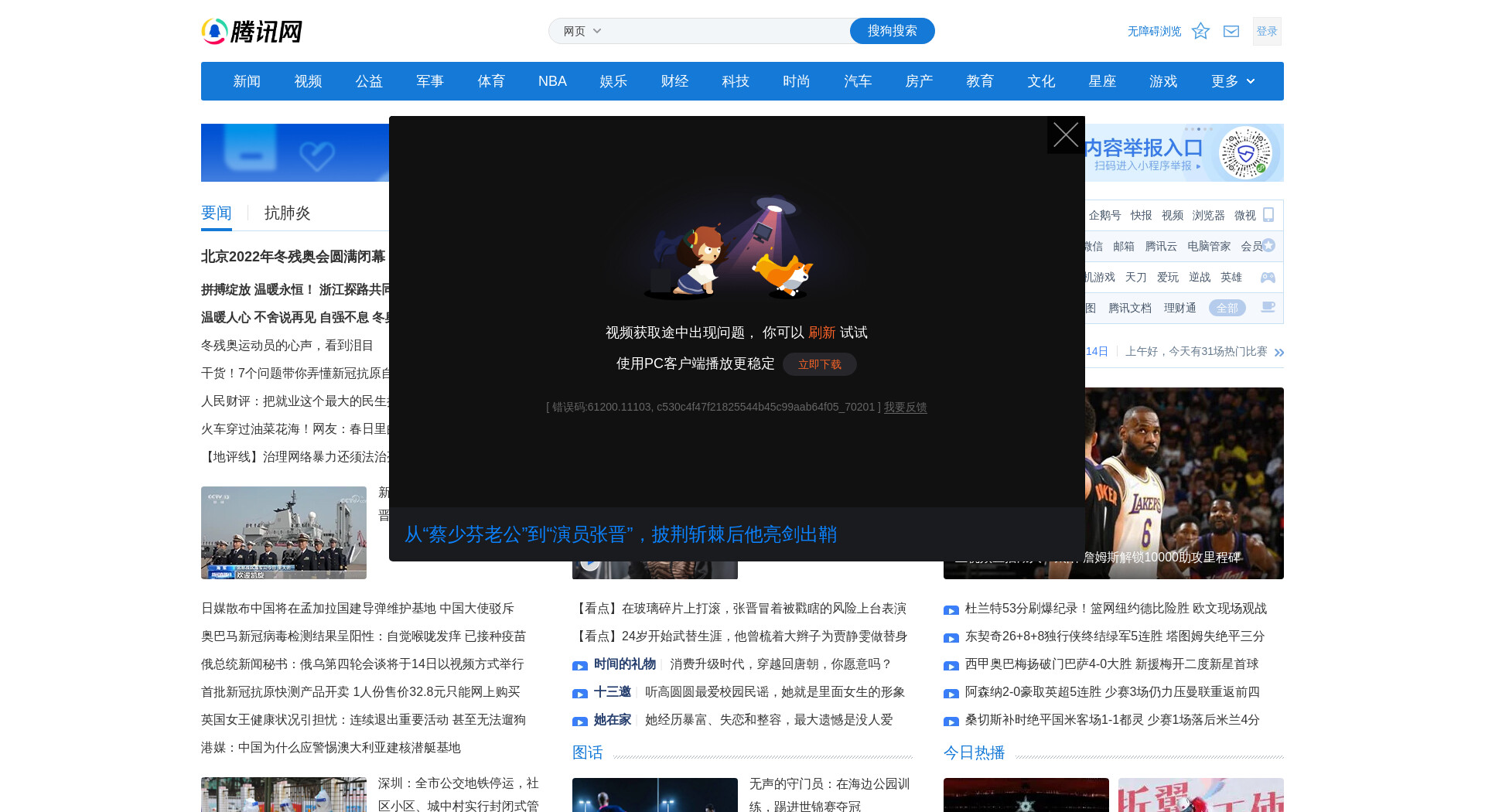1485x812 pixels.
Task: Click the search input field
Action: (727, 31)
